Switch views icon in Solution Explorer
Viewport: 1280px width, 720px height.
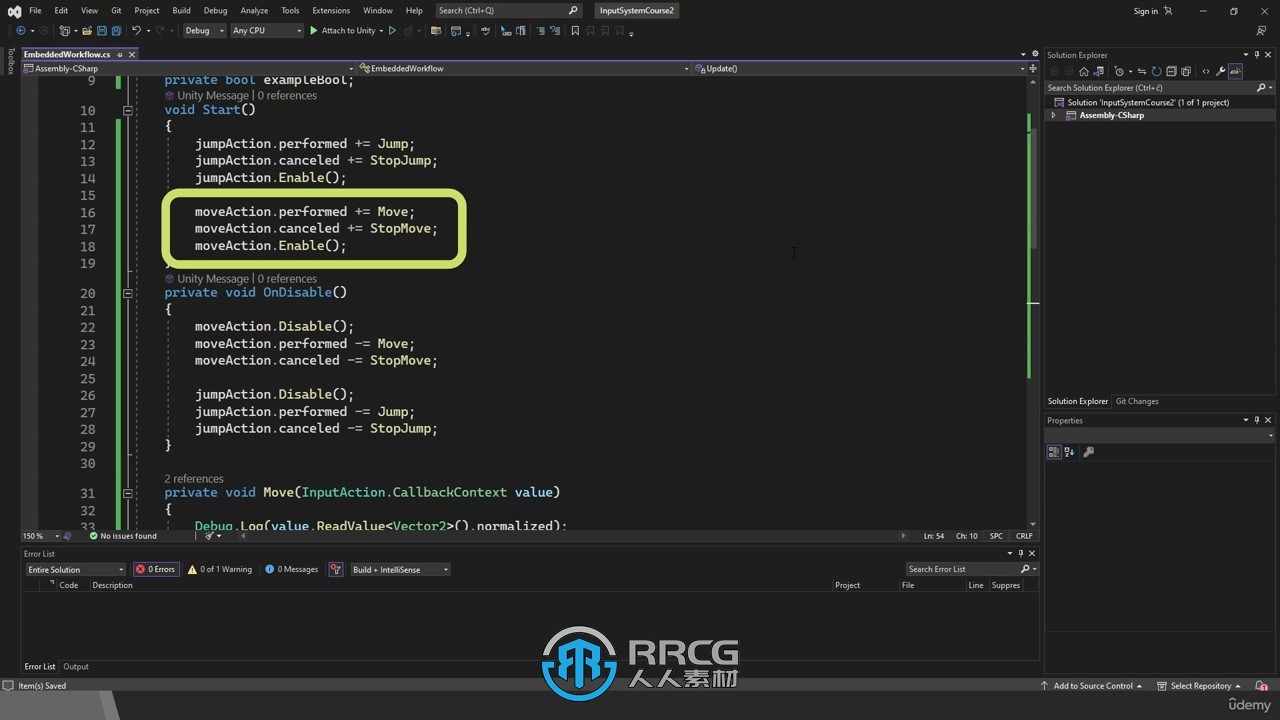(1098, 72)
